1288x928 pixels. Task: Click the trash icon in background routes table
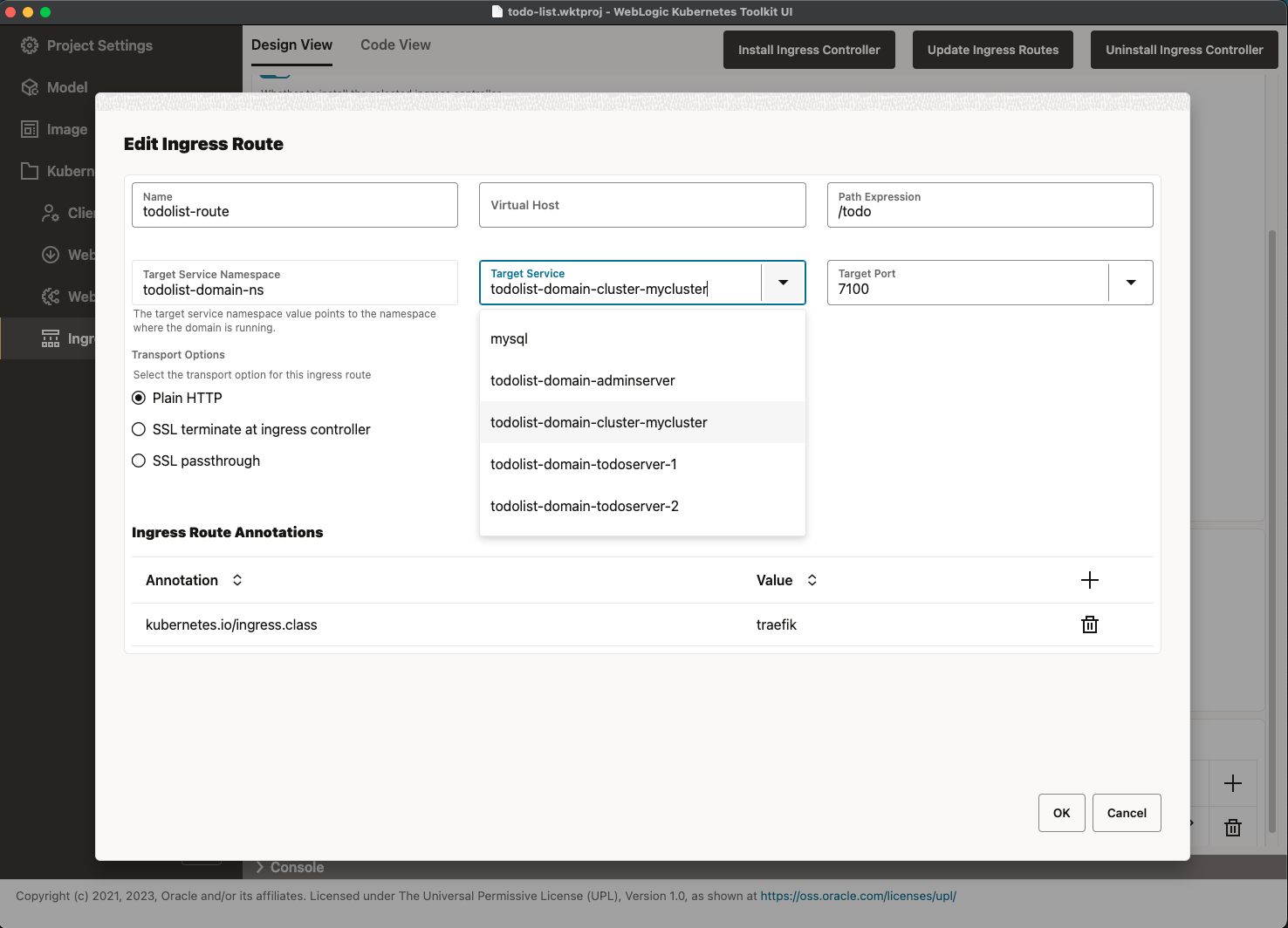point(1233,828)
